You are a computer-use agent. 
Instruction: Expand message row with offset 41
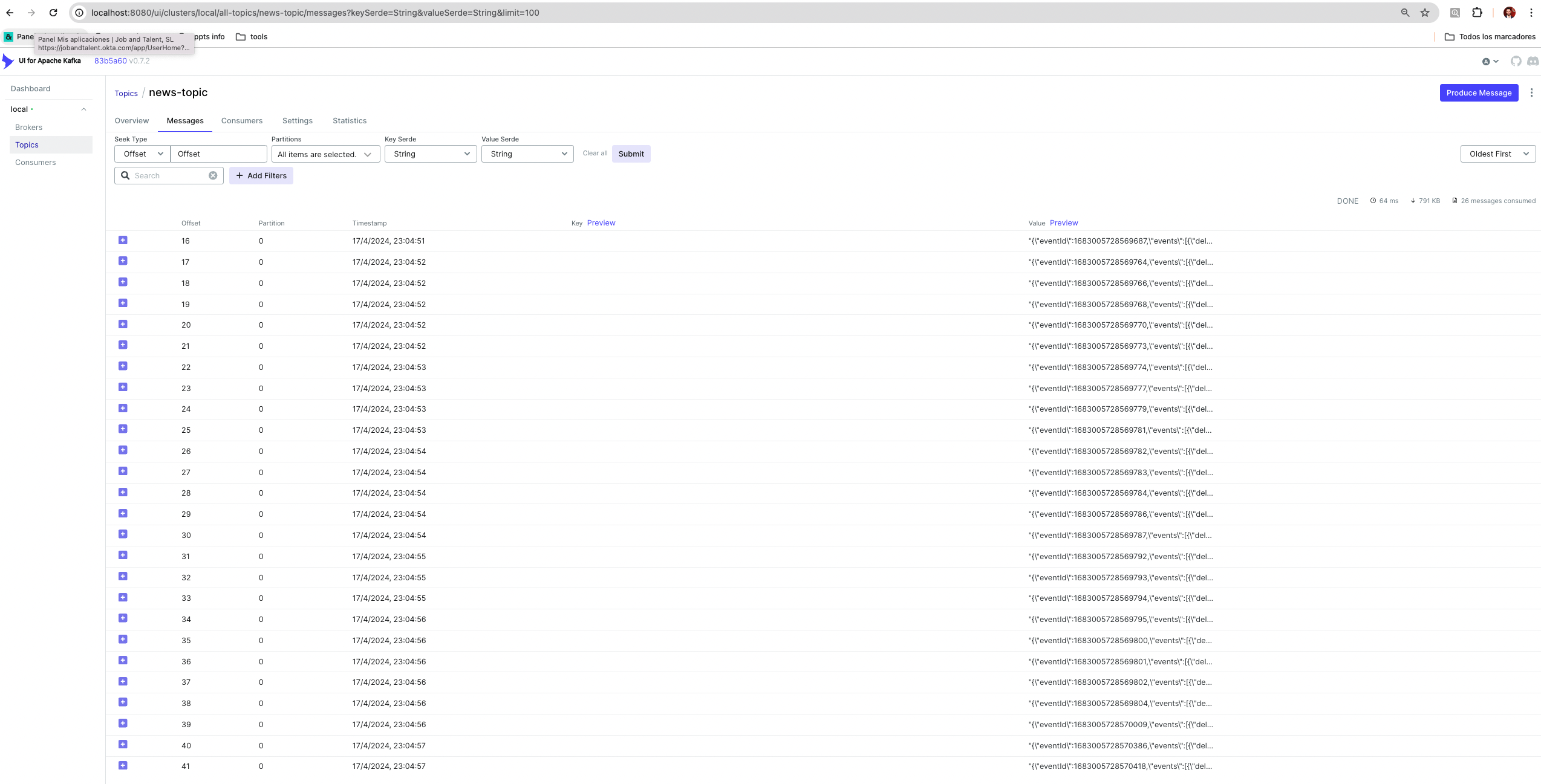click(123, 766)
